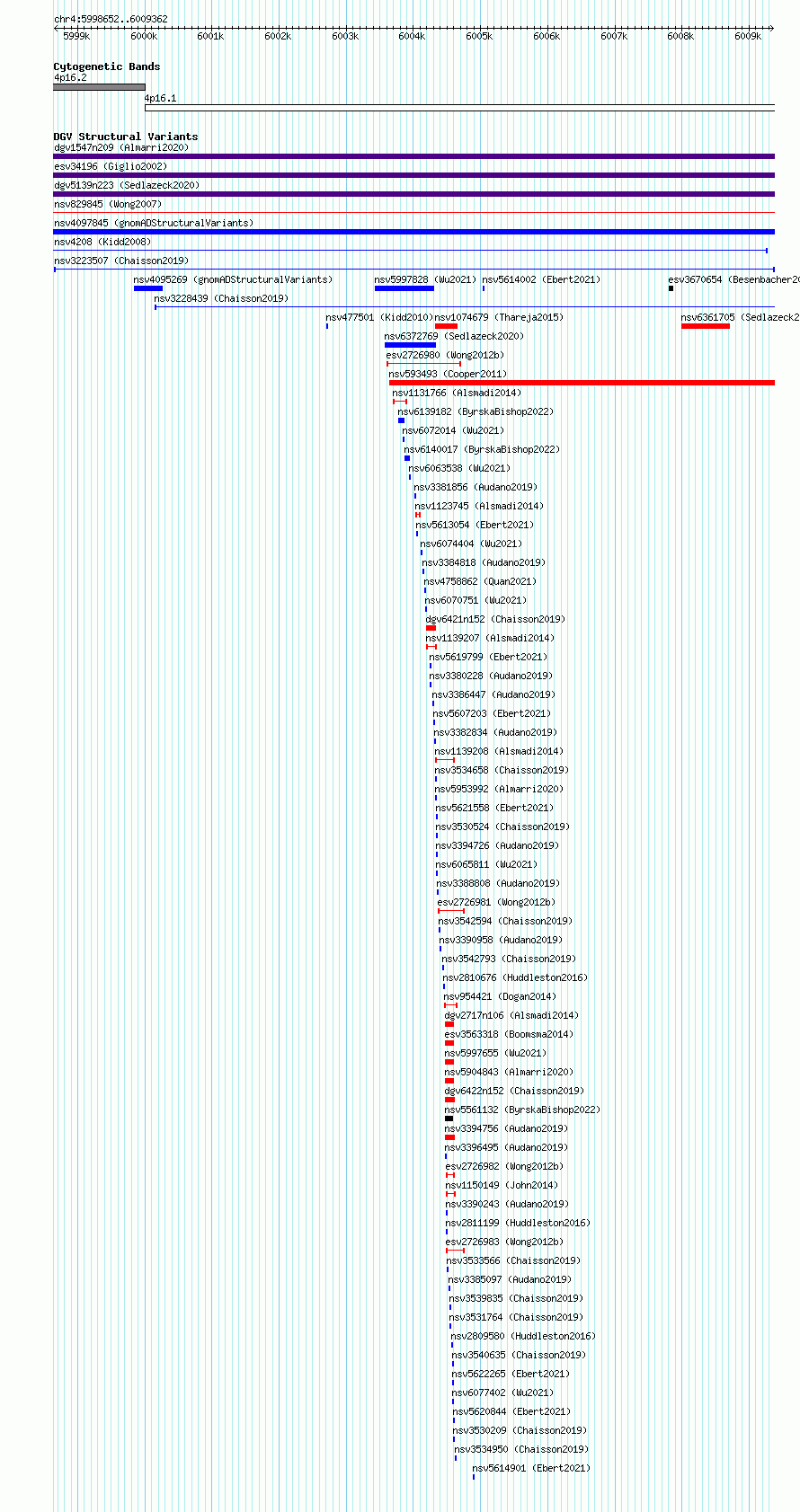The image size is (800, 1512).
Task: Click nsv6065811 (Wu2021) label
Action: (487, 864)
